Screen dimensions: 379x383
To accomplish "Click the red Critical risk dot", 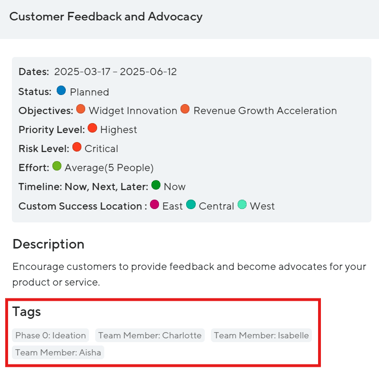I will coord(77,147).
